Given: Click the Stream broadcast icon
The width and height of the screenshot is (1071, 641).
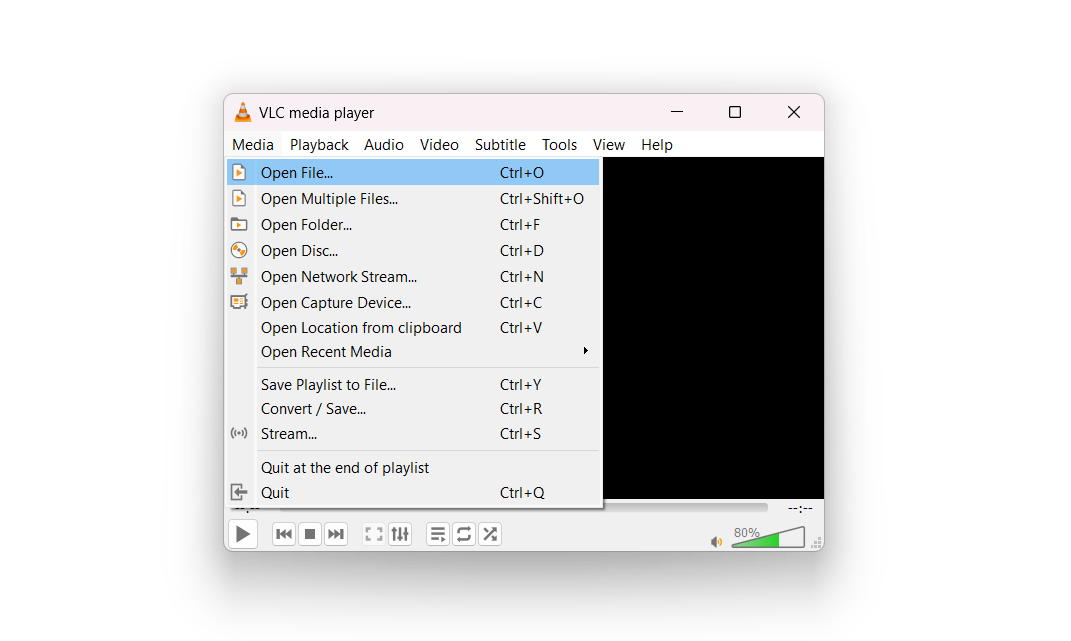Looking at the screenshot, I should click(239, 433).
